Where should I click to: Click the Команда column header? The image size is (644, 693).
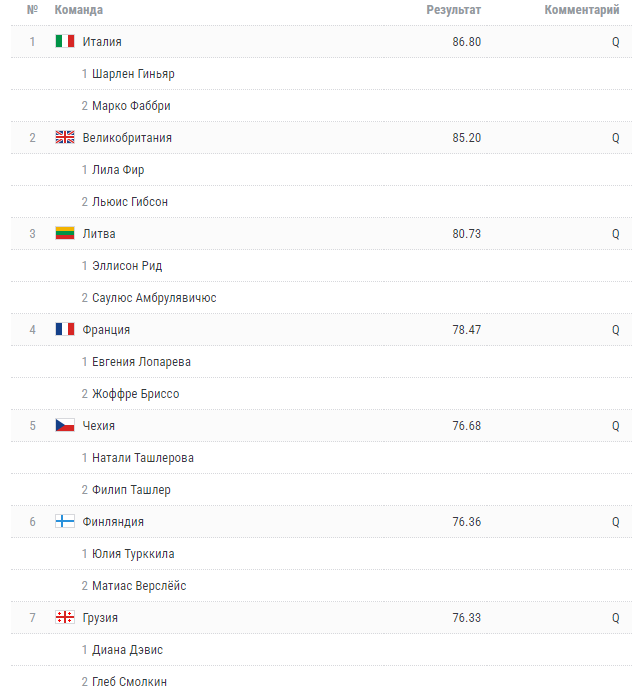79,10
